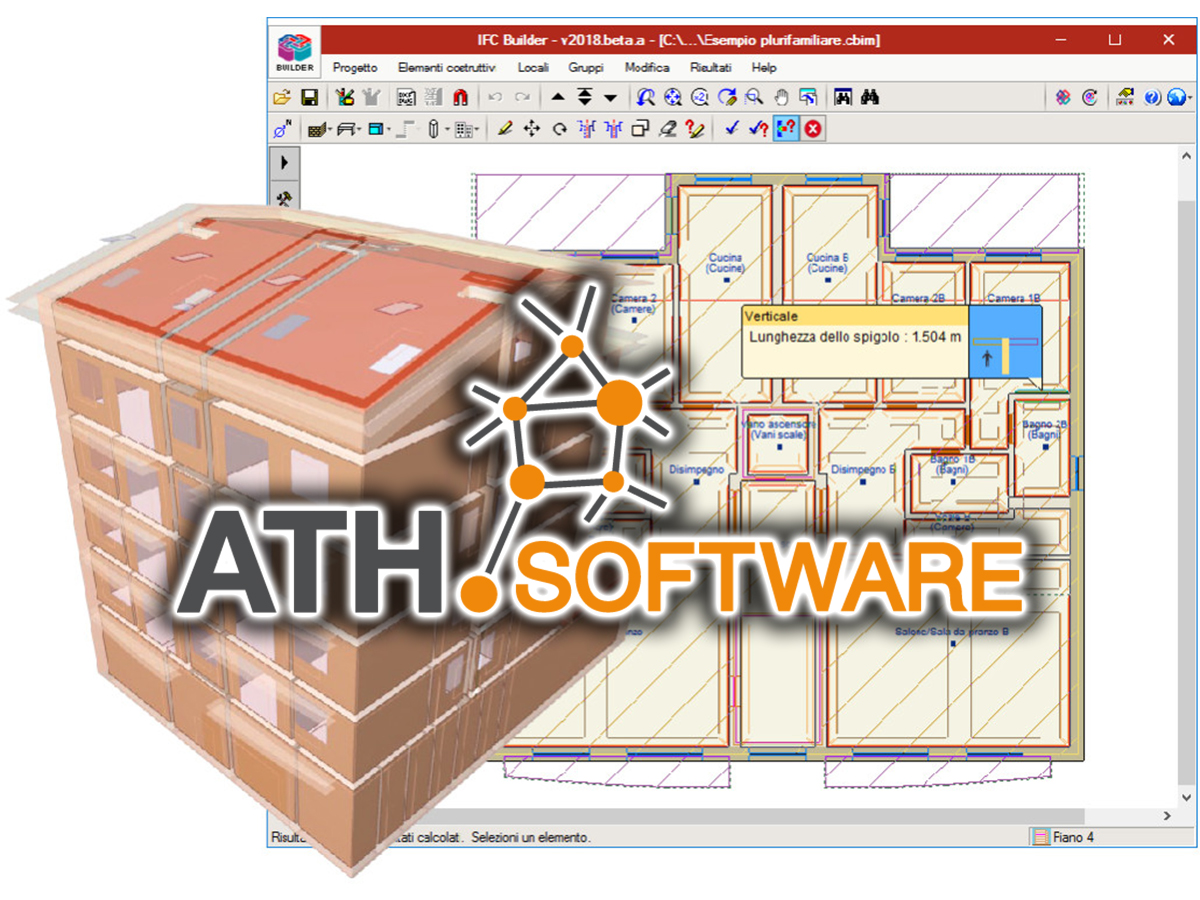Open the Gruppi menu
The width and height of the screenshot is (1200, 900).
(x=586, y=67)
